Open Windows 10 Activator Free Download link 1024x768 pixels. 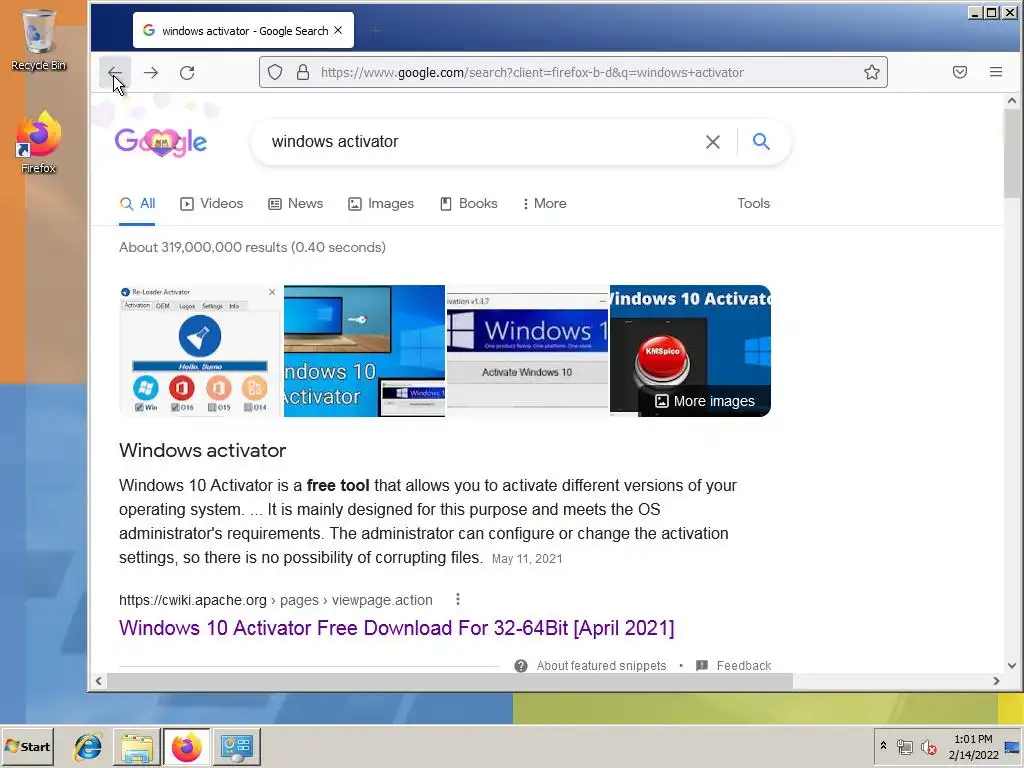click(x=396, y=628)
